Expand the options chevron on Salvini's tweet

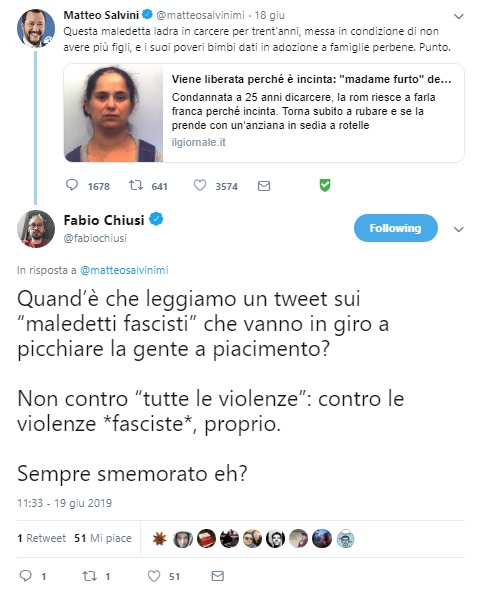coord(459,16)
